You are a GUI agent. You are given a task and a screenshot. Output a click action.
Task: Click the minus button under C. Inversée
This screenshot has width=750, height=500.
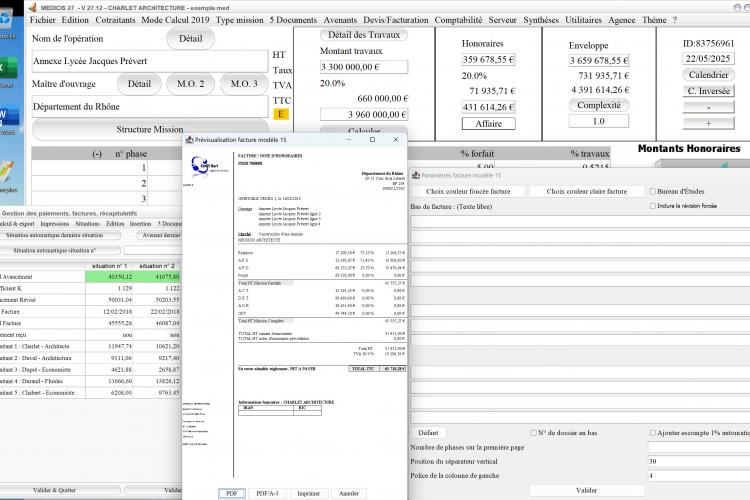tap(708, 107)
